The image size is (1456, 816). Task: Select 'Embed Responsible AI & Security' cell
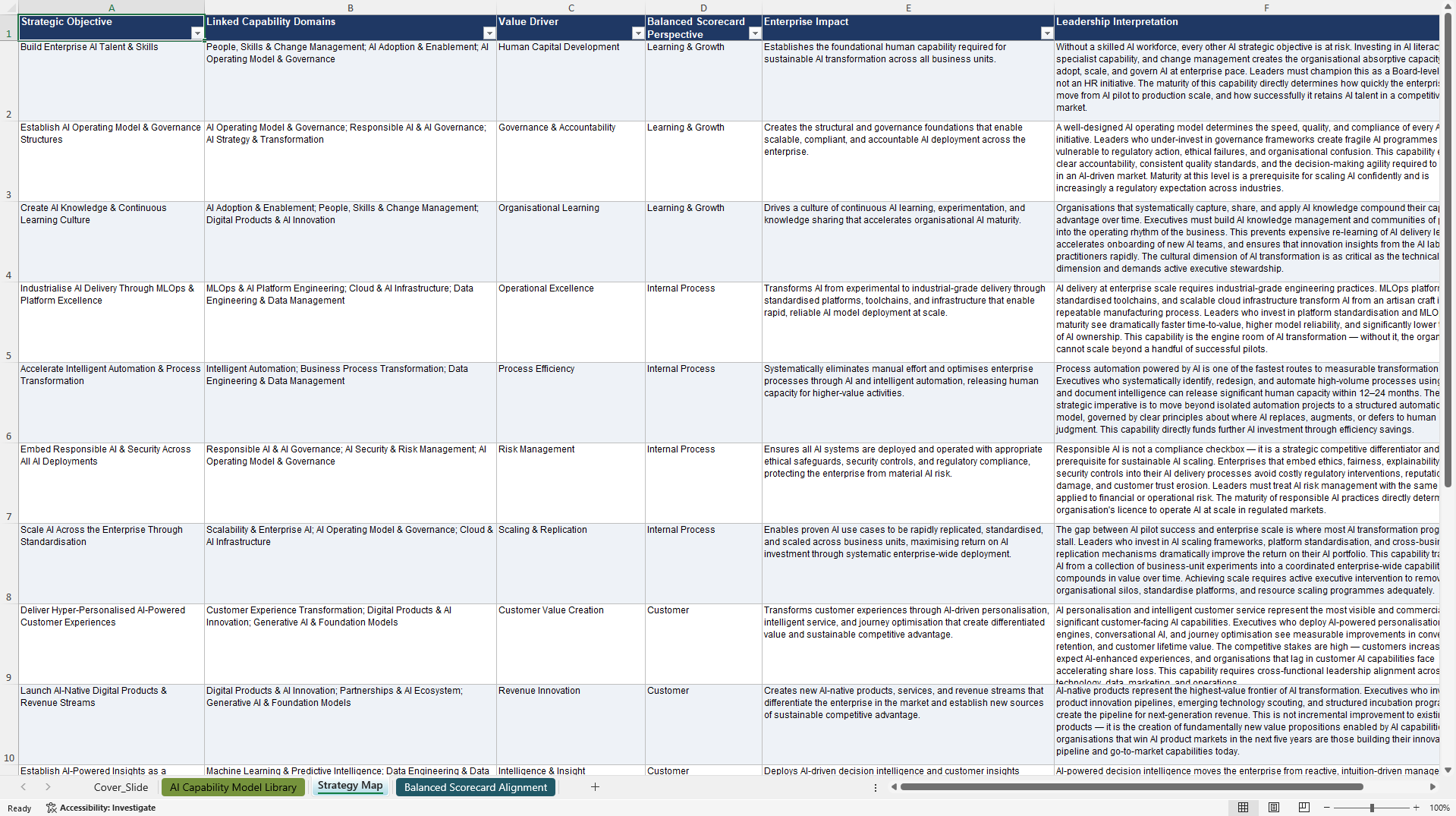[x=112, y=483]
